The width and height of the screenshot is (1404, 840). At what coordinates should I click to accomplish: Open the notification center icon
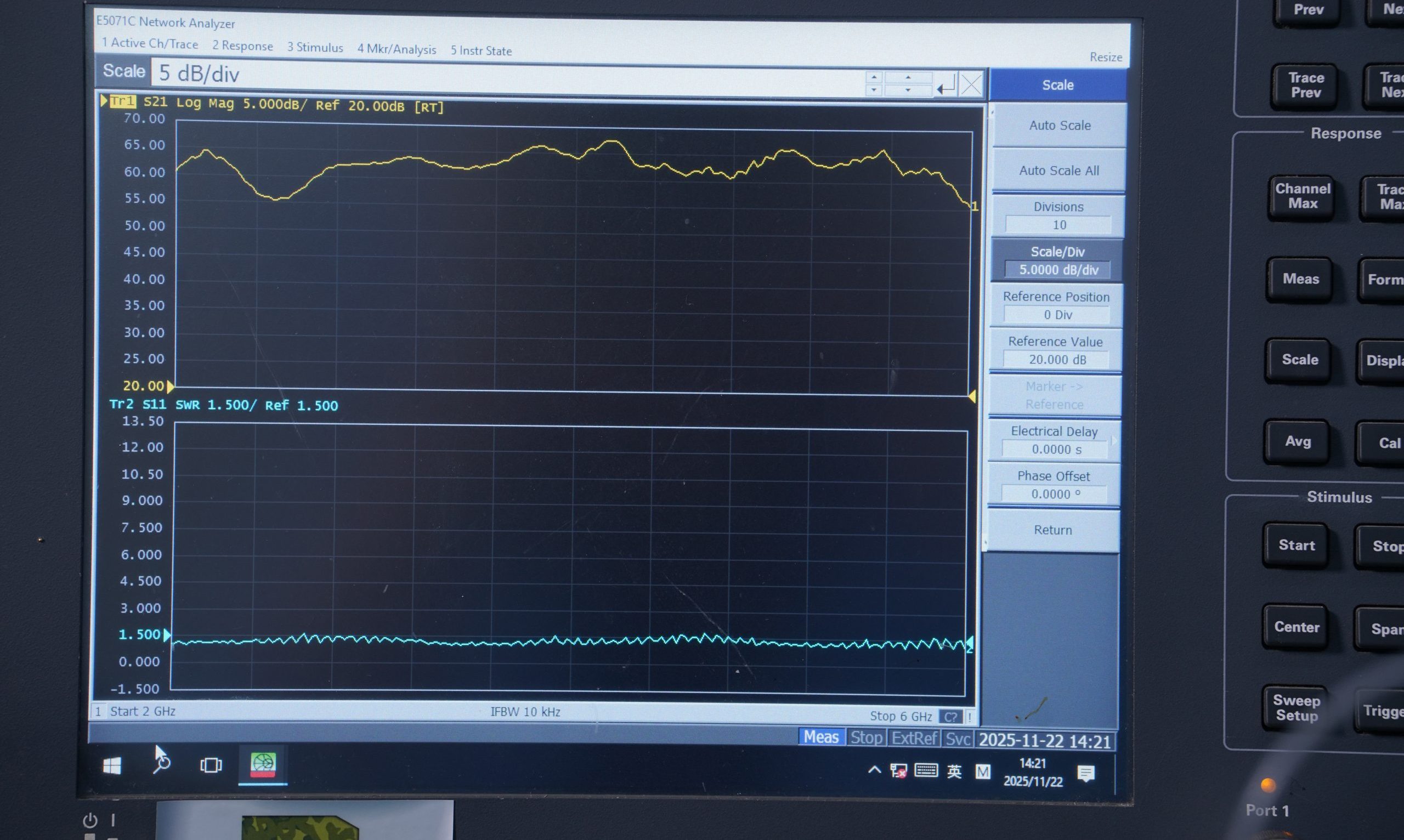click(x=1086, y=773)
